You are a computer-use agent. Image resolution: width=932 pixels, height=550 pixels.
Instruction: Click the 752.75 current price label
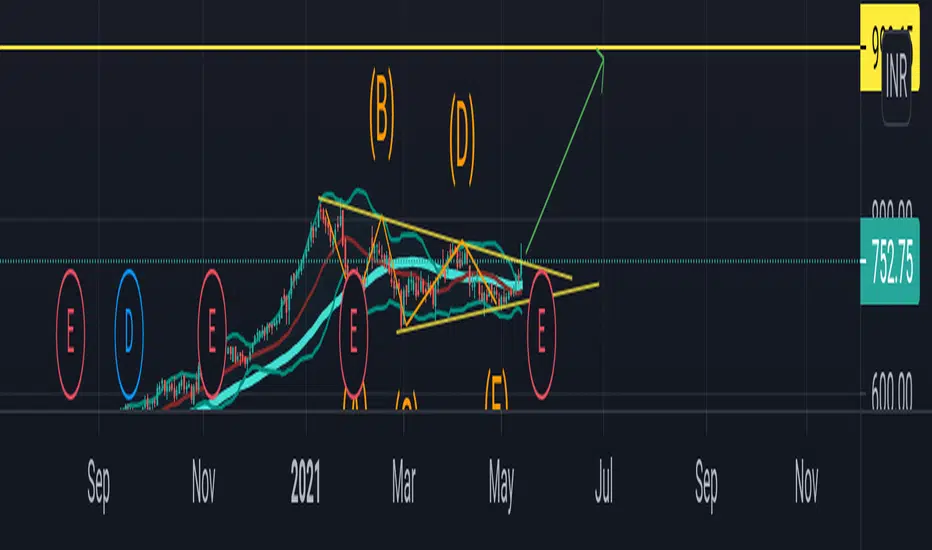coord(890,261)
